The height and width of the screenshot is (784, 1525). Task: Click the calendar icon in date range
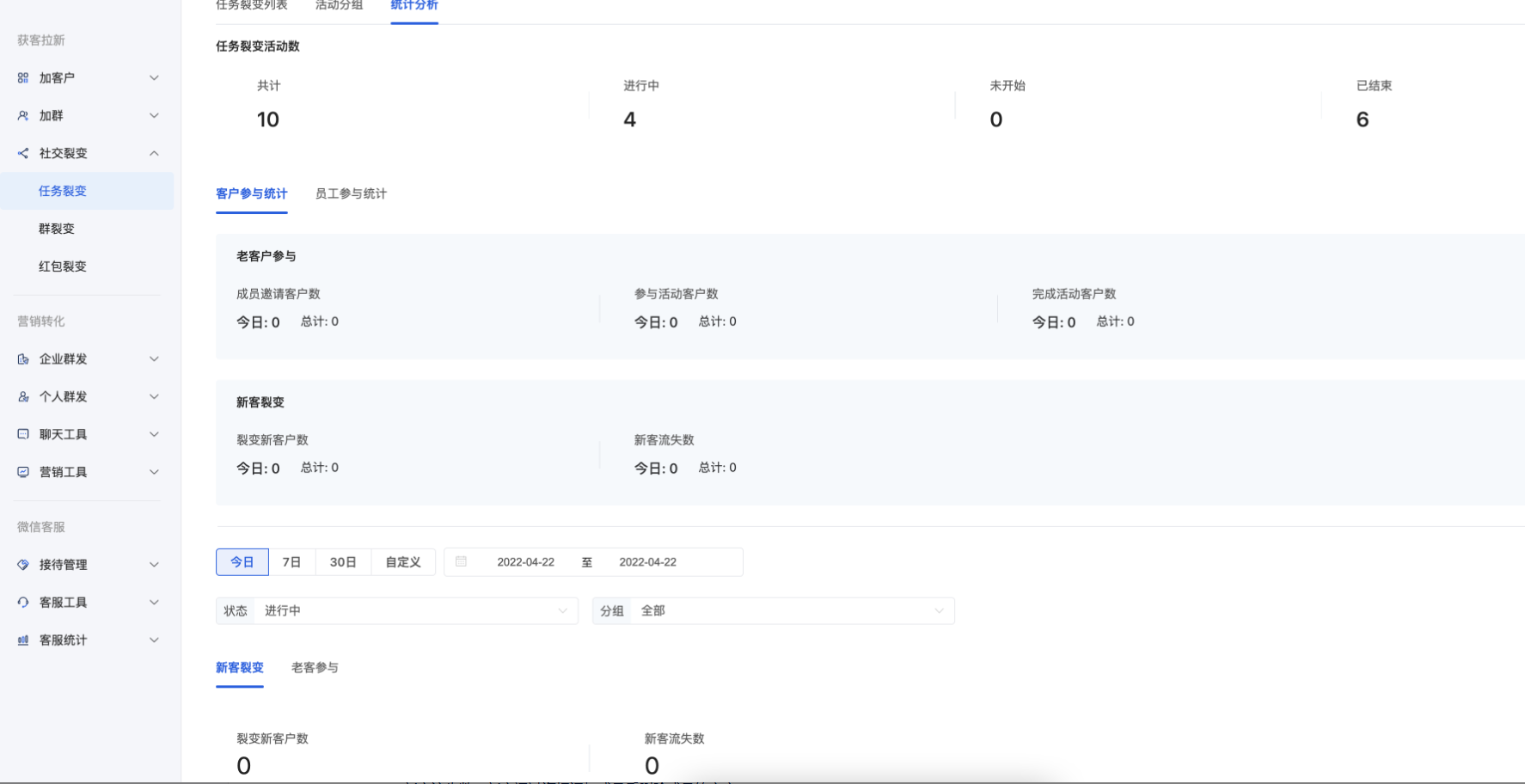[x=461, y=562]
